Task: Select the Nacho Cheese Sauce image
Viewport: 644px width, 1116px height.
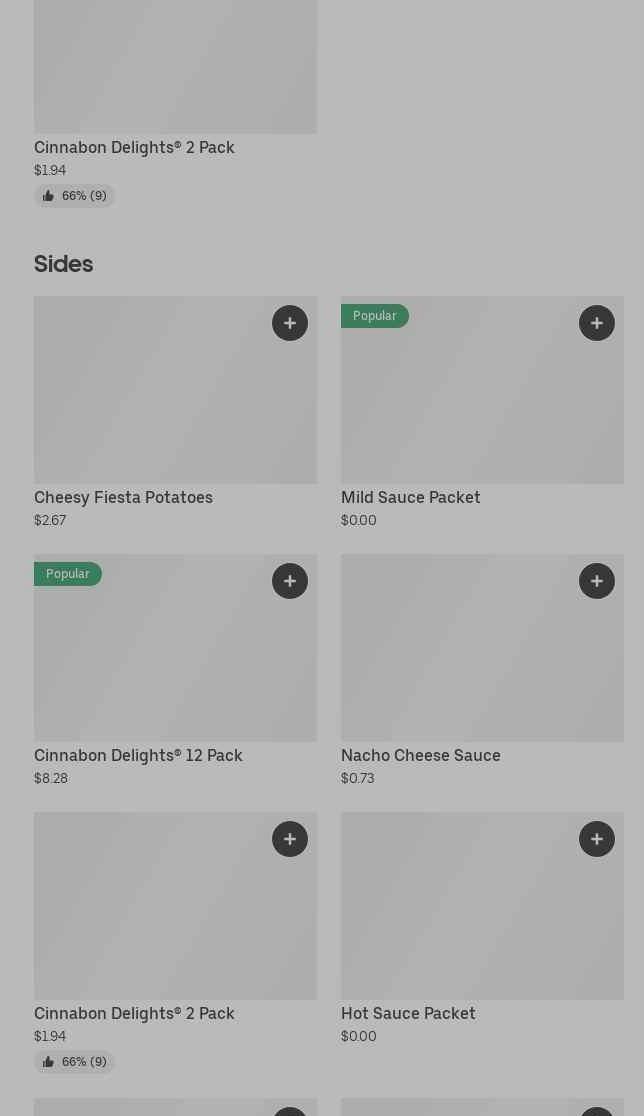Action: (x=482, y=648)
